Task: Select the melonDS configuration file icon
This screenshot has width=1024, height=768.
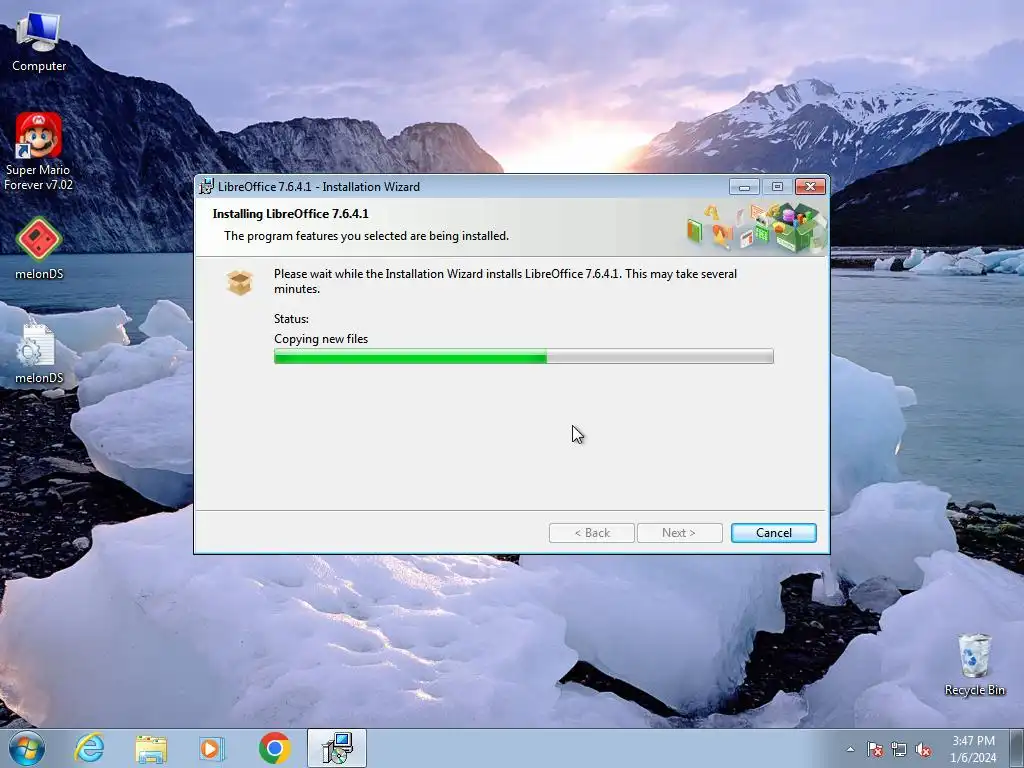Action: (x=39, y=351)
